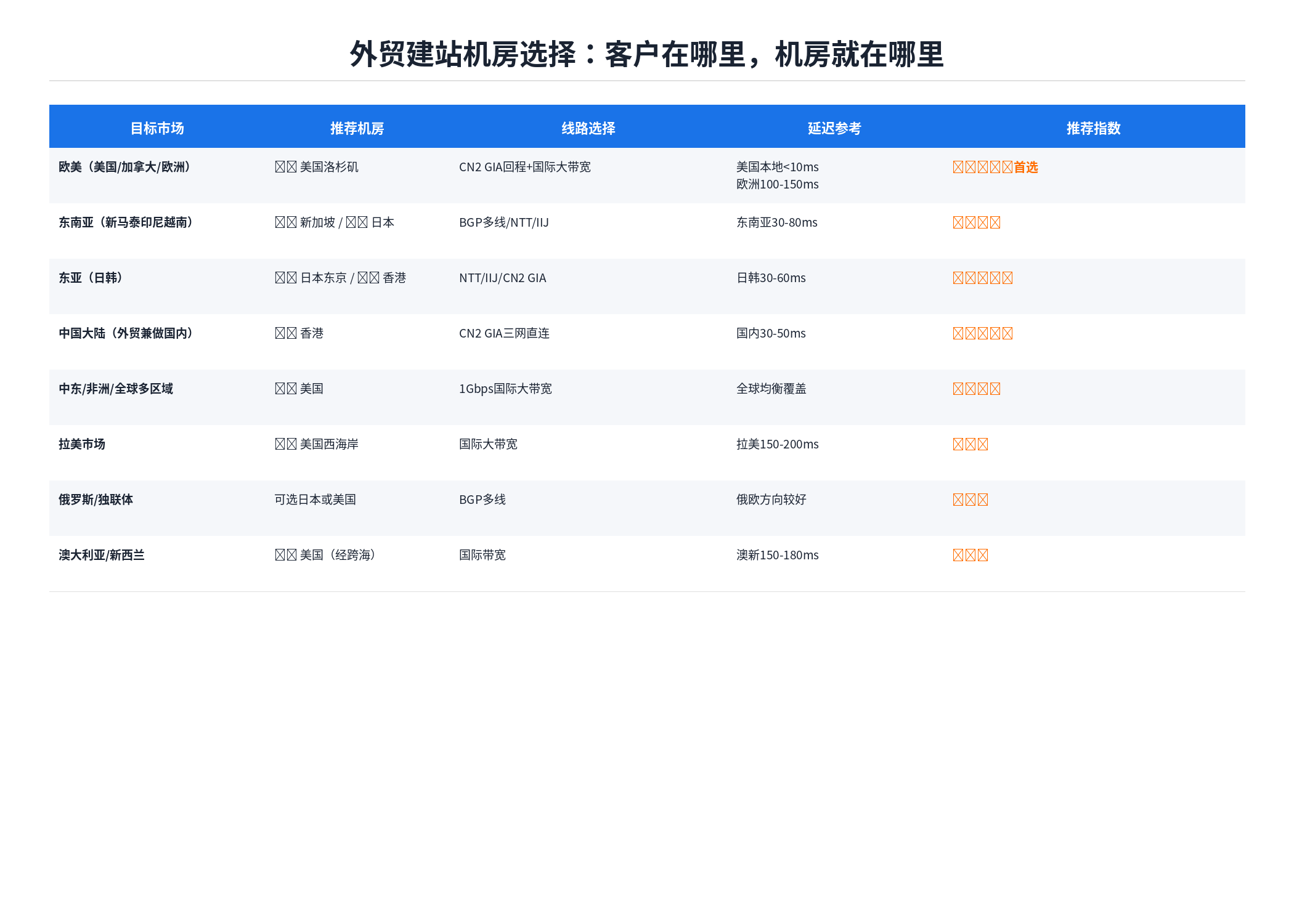Click the 新加坡 / 日本 datacenter cell
The height and width of the screenshot is (924, 1294).
pyautogui.click(x=335, y=222)
